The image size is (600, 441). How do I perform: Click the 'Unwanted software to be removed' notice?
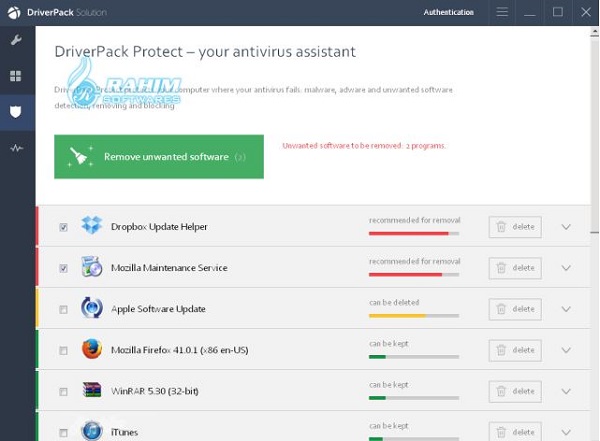click(x=364, y=146)
